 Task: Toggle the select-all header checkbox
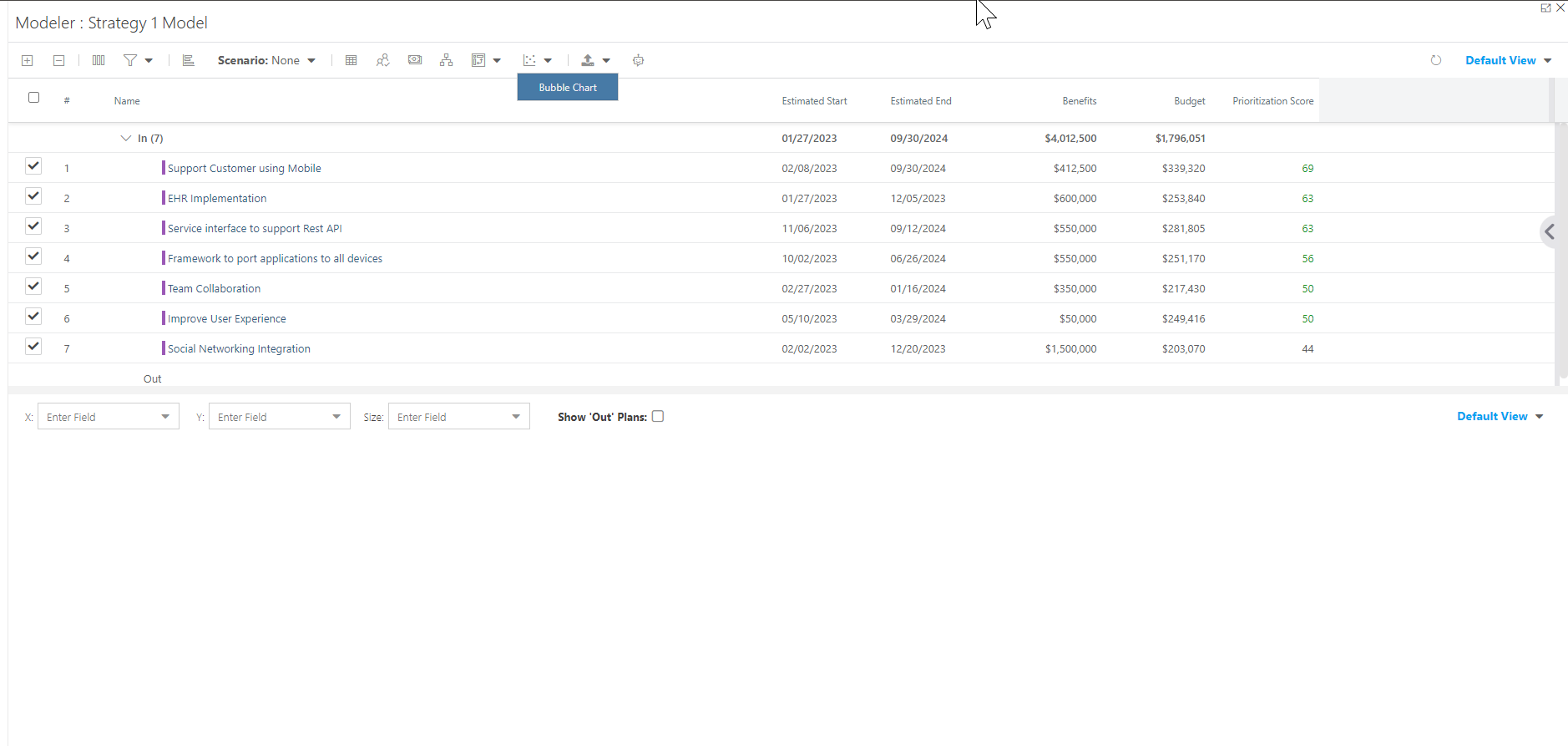coord(34,98)
